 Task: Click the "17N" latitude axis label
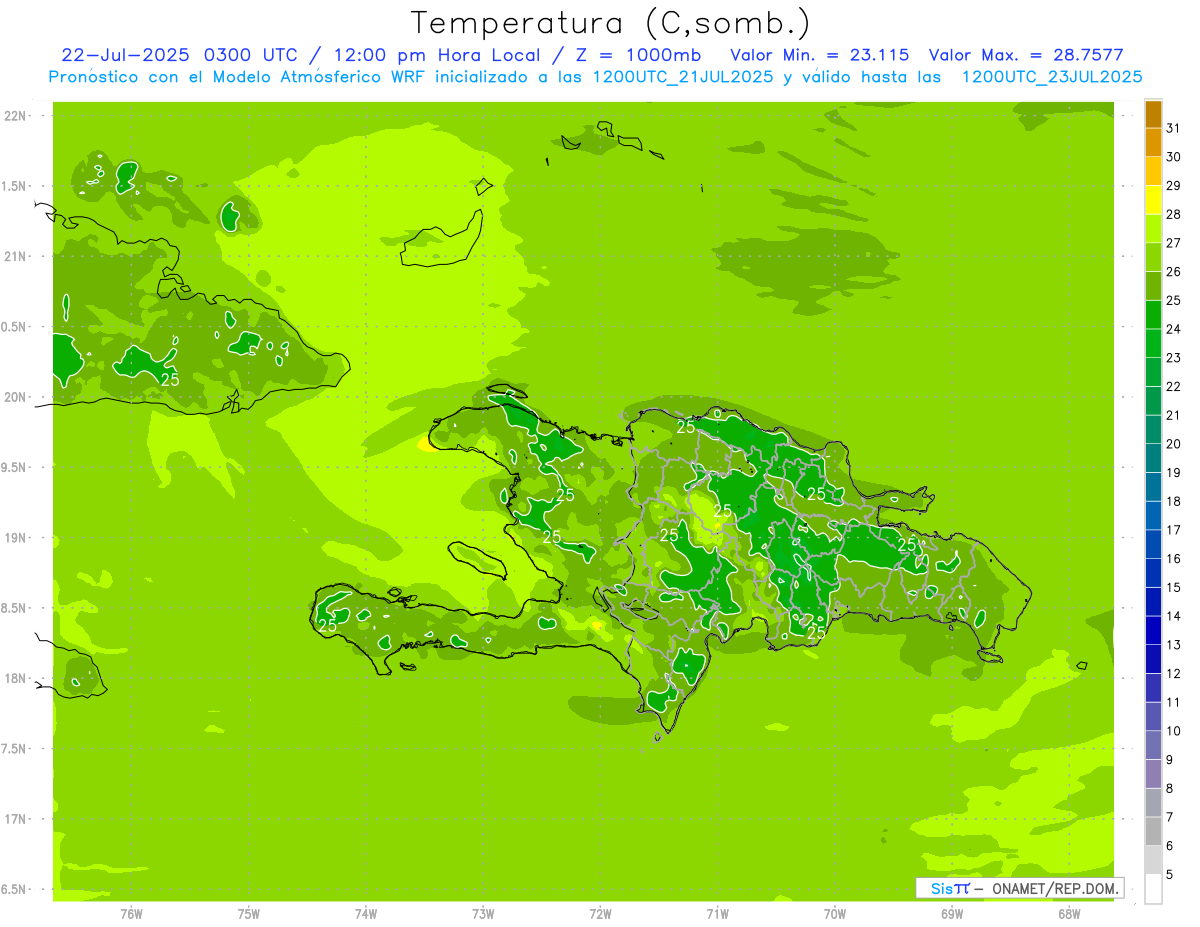pos(17,819)
